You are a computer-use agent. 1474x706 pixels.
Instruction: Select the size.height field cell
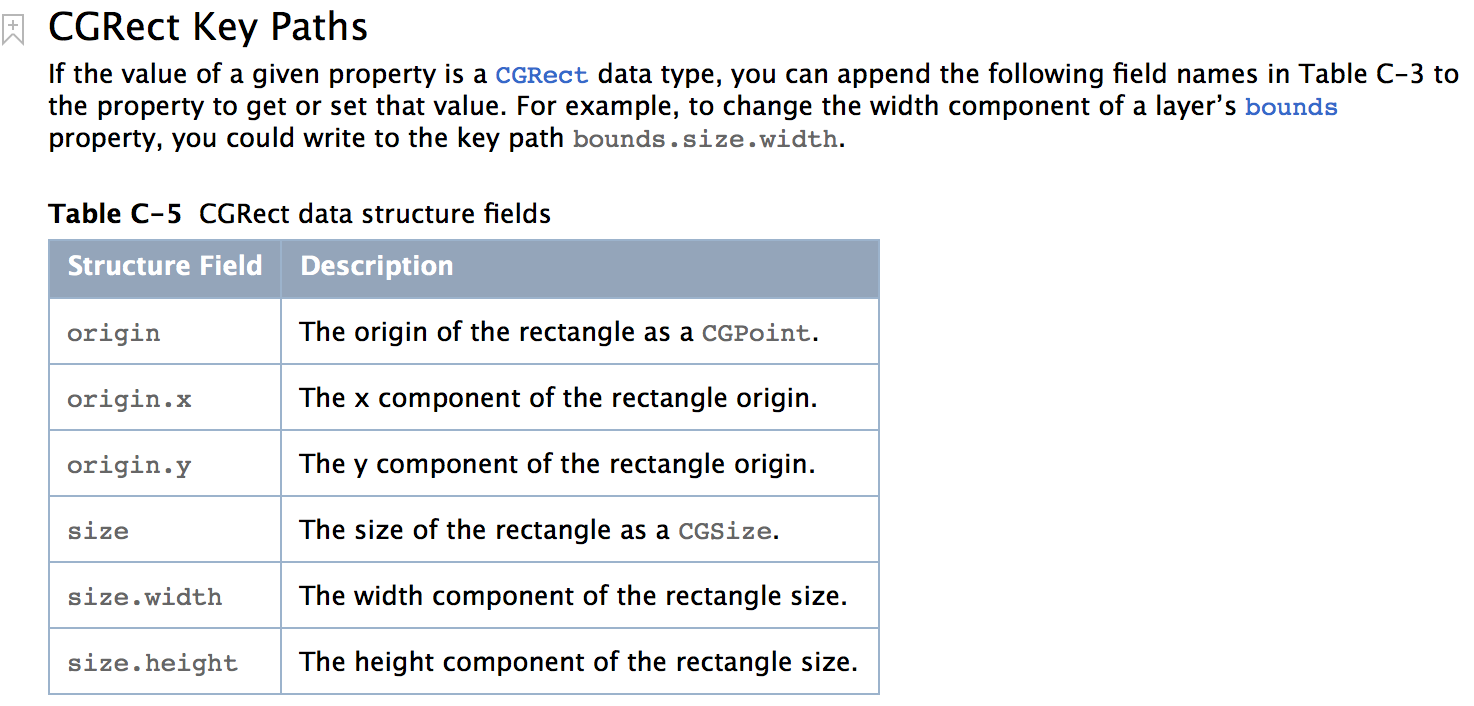pos(152,663)
